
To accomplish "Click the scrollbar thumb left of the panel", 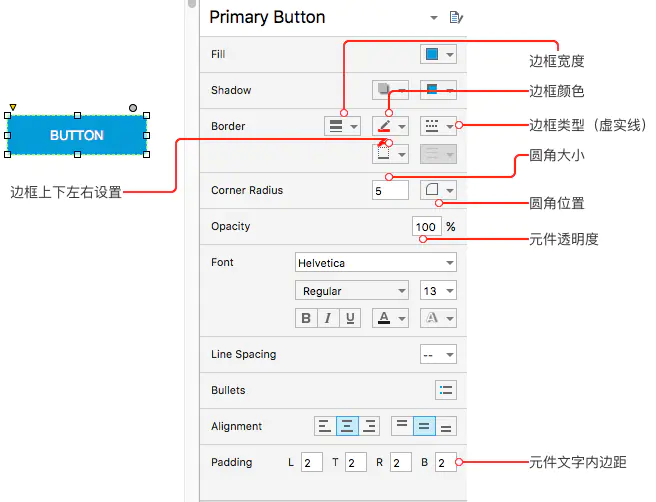I will click(x=192, y=3).
